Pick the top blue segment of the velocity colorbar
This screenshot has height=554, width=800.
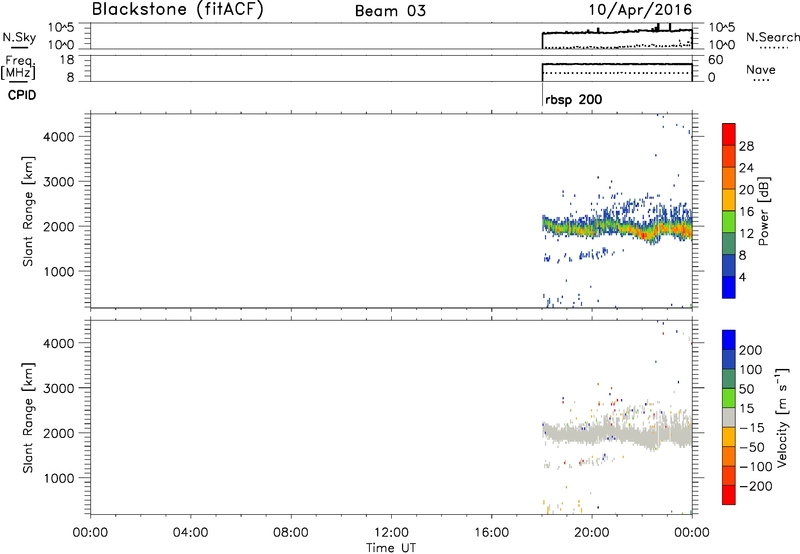tap(729, 340)
